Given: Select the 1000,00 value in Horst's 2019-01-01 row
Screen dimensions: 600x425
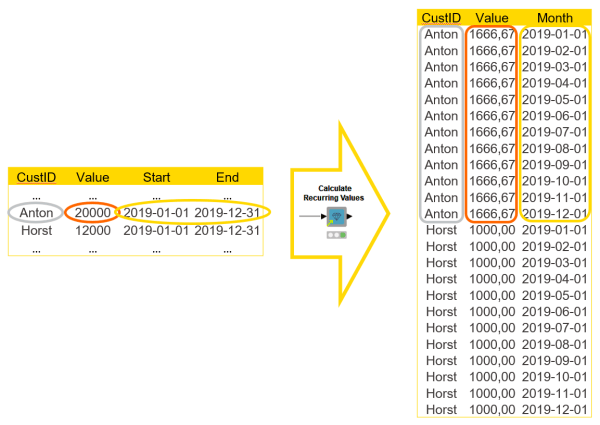Looking at the screenshot, I should (x=492, y=230).
